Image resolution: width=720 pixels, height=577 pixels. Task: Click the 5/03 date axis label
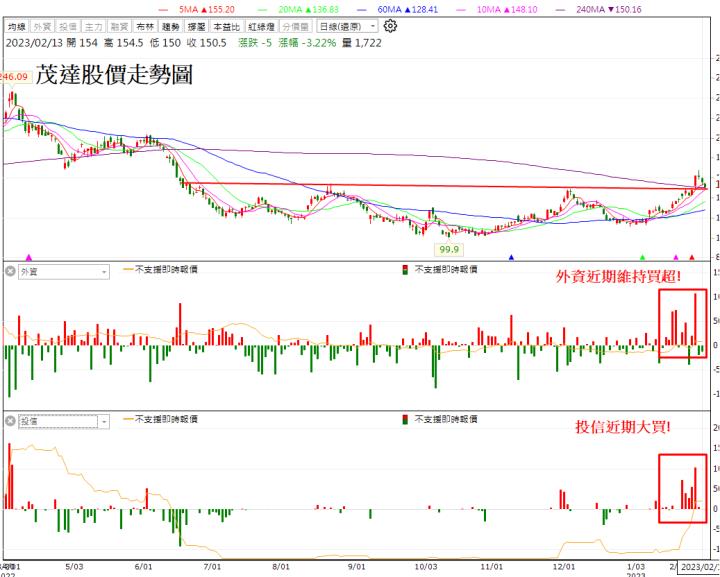(x=74, y=566)
